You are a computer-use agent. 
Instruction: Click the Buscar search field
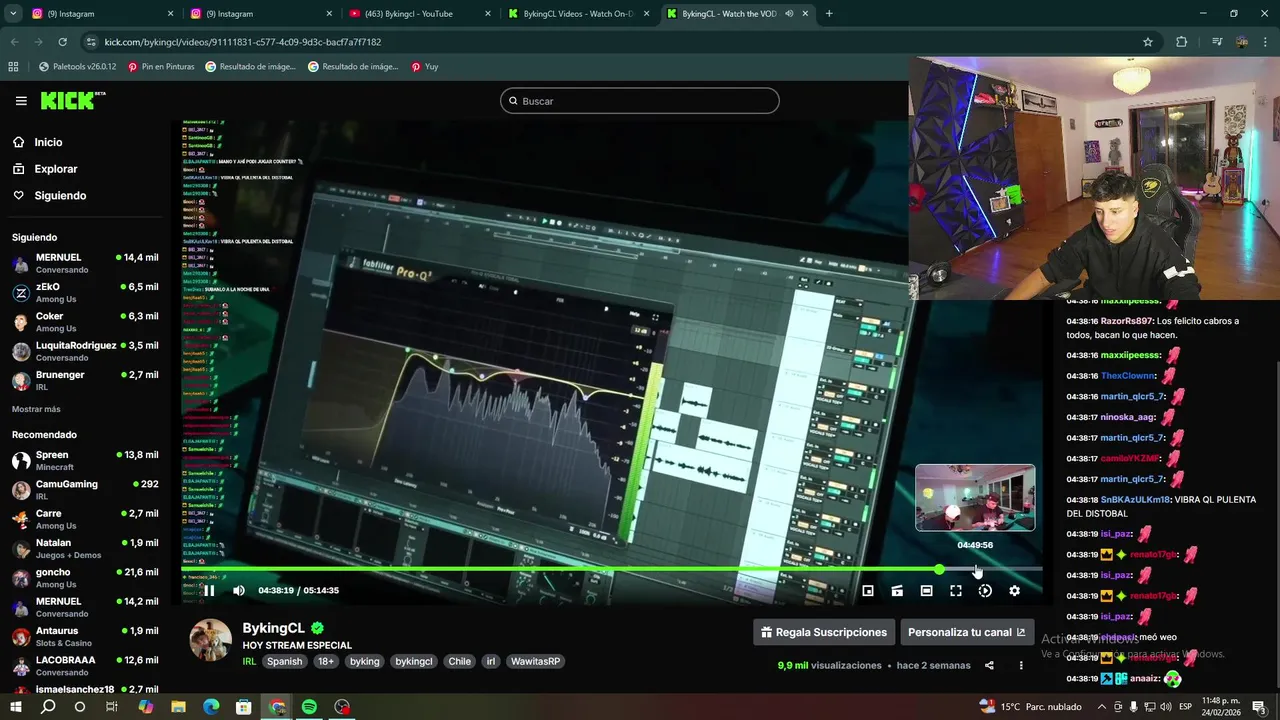pos(640,101)
